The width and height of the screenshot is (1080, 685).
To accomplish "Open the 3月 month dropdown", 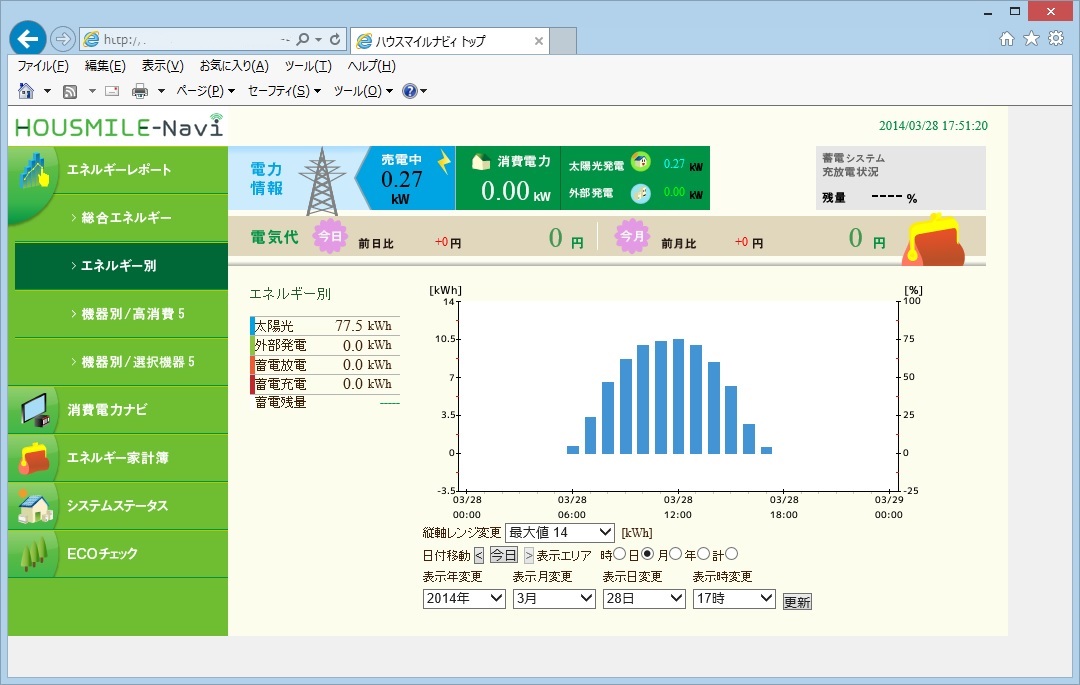I will pos(554,599).
